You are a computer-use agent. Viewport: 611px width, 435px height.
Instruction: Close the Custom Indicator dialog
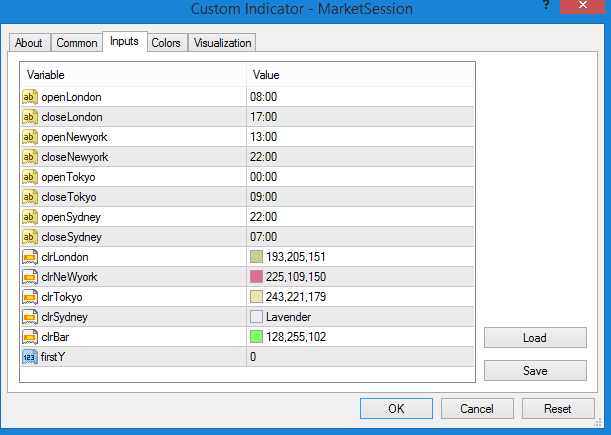[583, 5]
